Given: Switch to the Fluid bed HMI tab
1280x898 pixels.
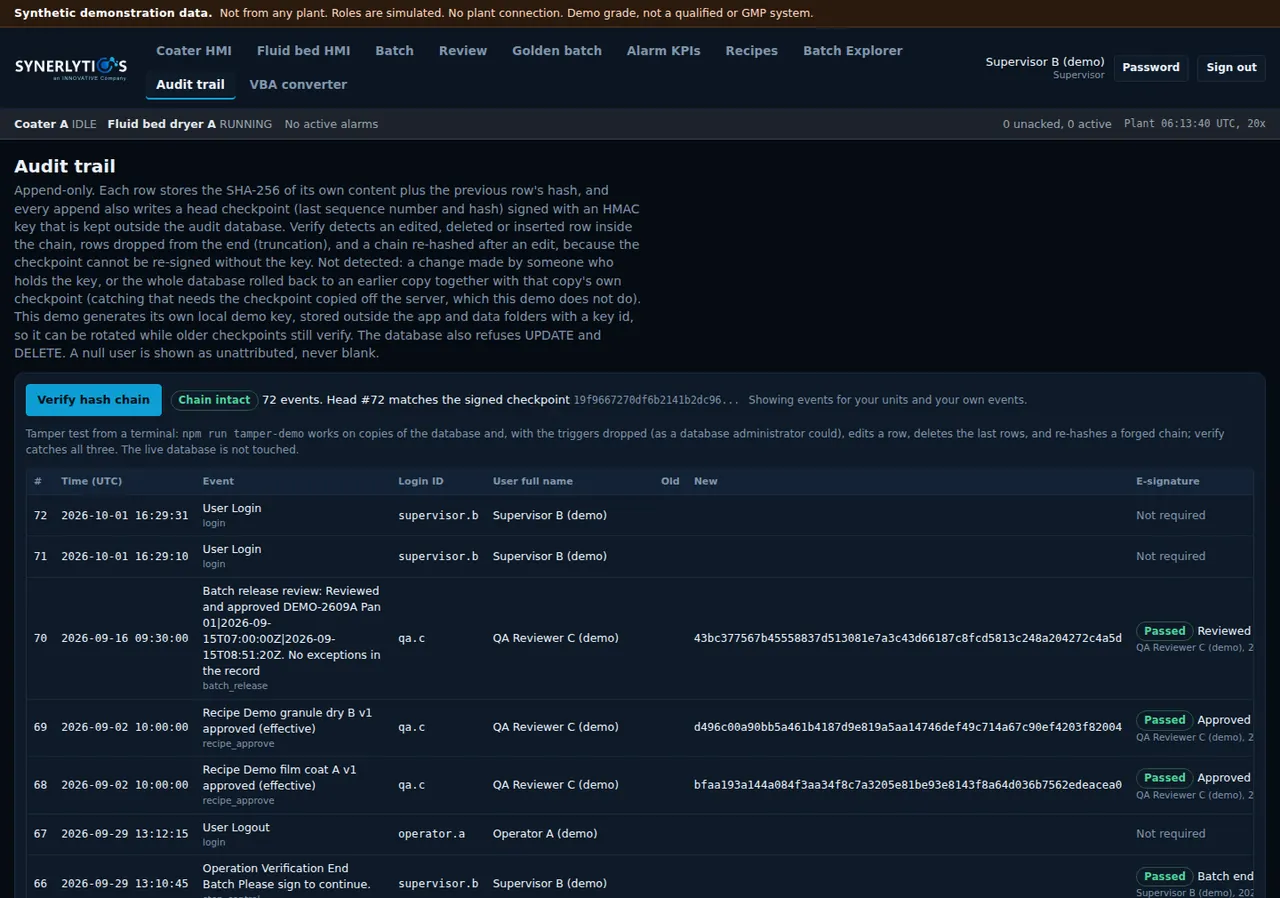Looking at the screenshot, I should coord(303,51).
